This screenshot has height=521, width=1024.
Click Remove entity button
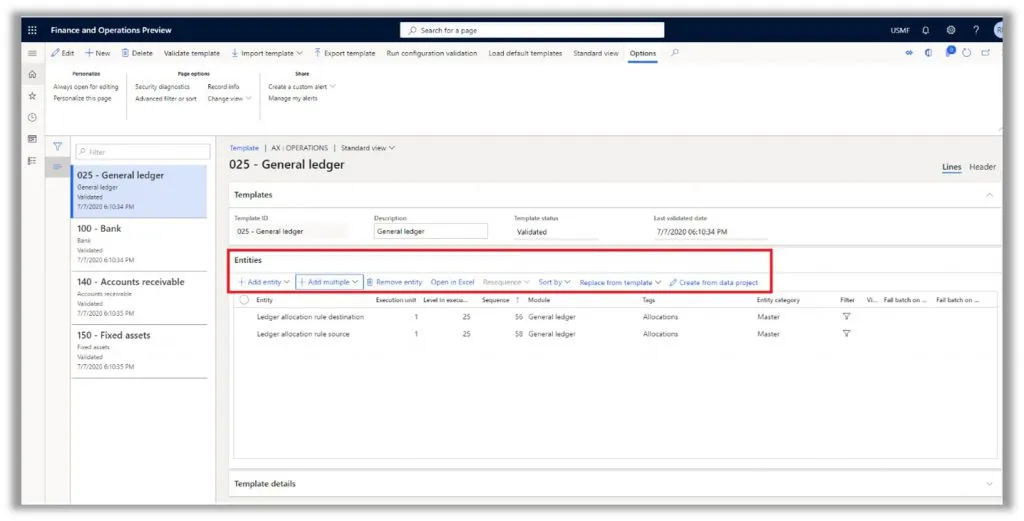(394, 282)
